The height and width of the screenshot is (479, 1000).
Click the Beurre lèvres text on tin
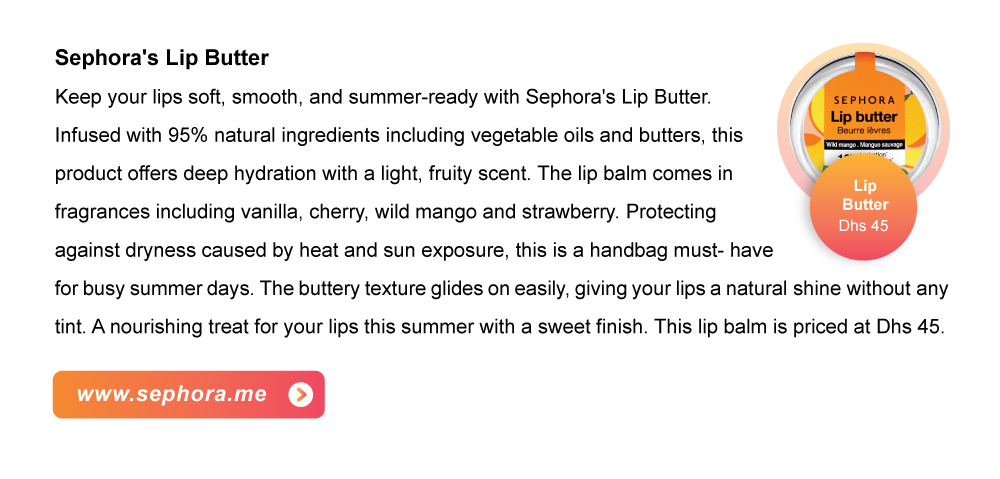pyautogui.click(x=864, y=130)
